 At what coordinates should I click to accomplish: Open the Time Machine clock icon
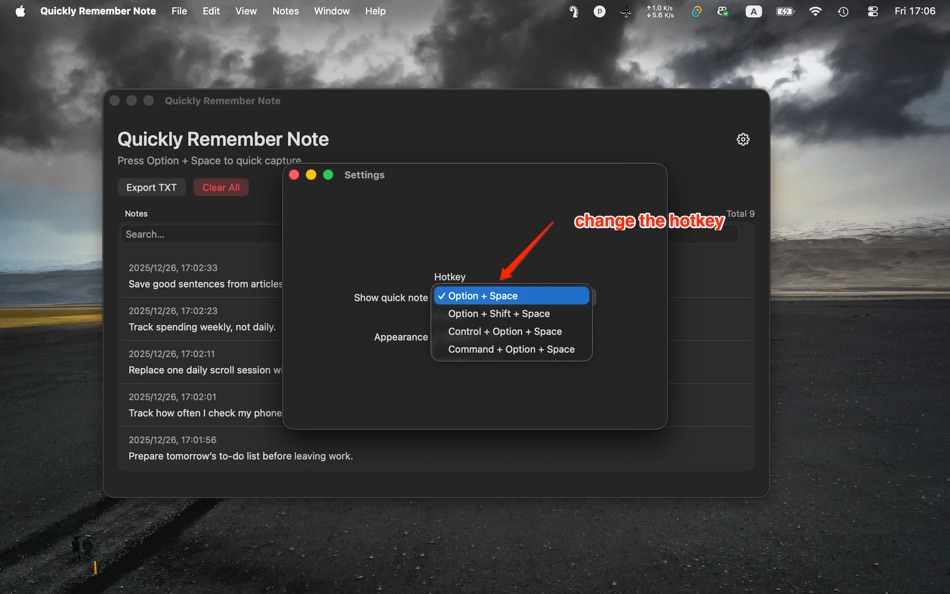point(843,12)
